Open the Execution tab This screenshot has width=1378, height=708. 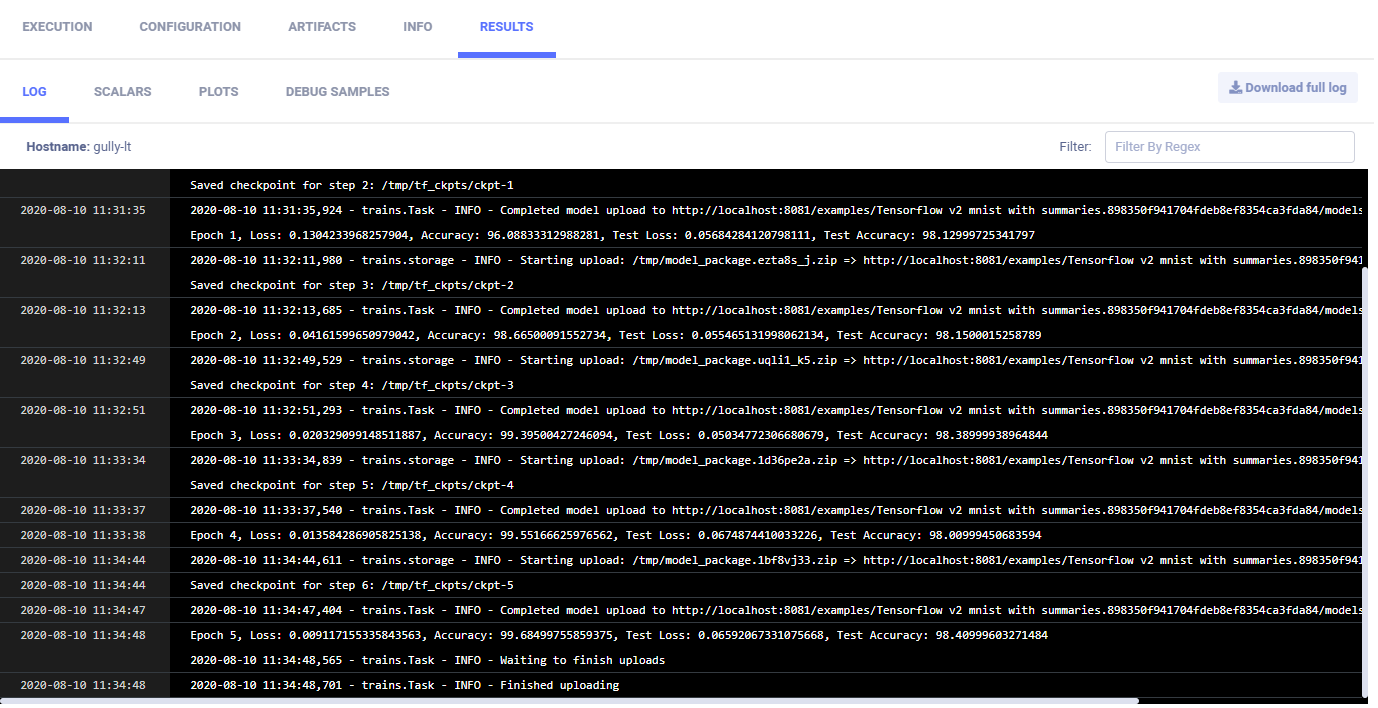(x=57, y=27)
